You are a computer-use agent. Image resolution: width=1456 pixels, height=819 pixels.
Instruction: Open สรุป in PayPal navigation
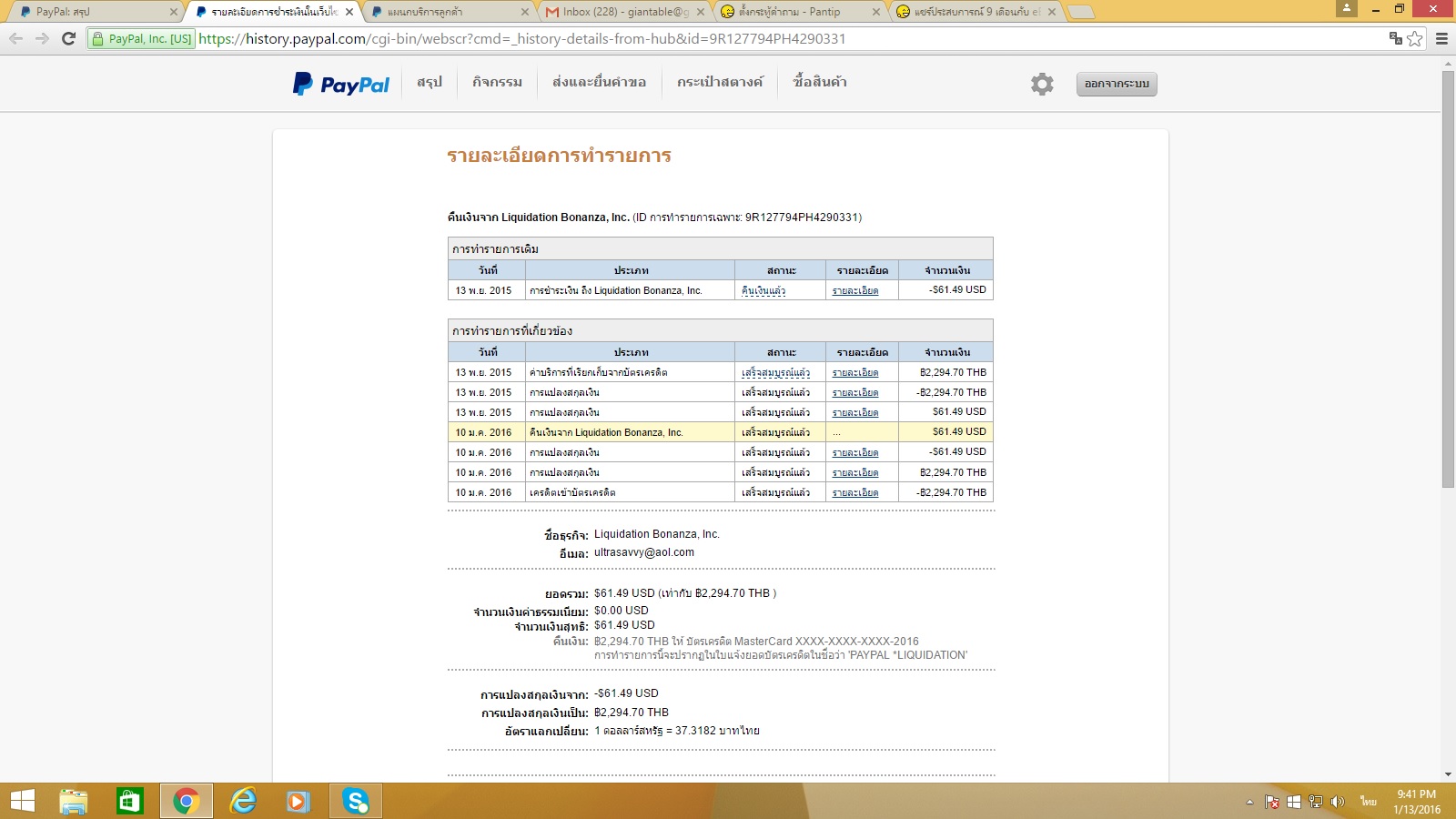(x=430, y=82)
